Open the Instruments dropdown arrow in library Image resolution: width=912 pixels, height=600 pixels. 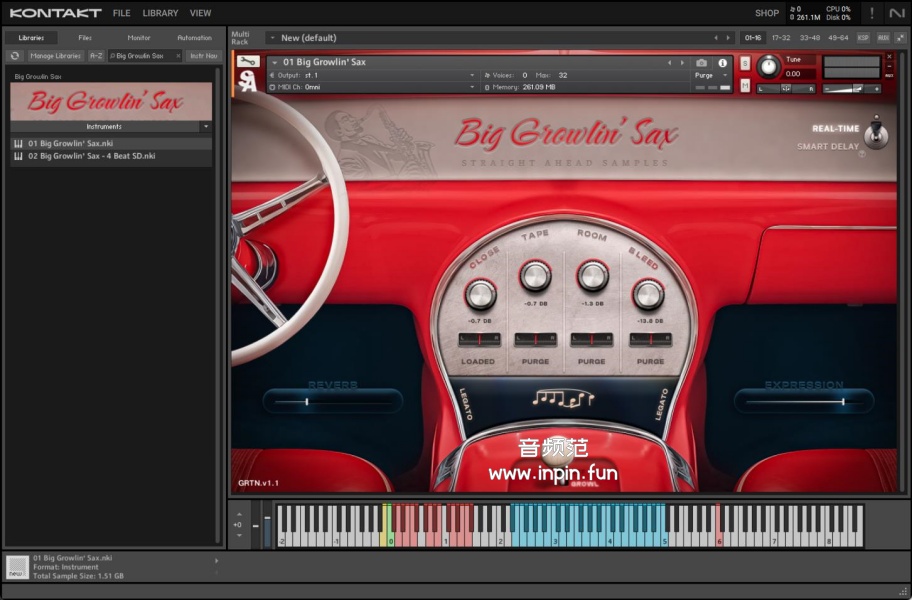pyautogui.click(x=206, y=126)
